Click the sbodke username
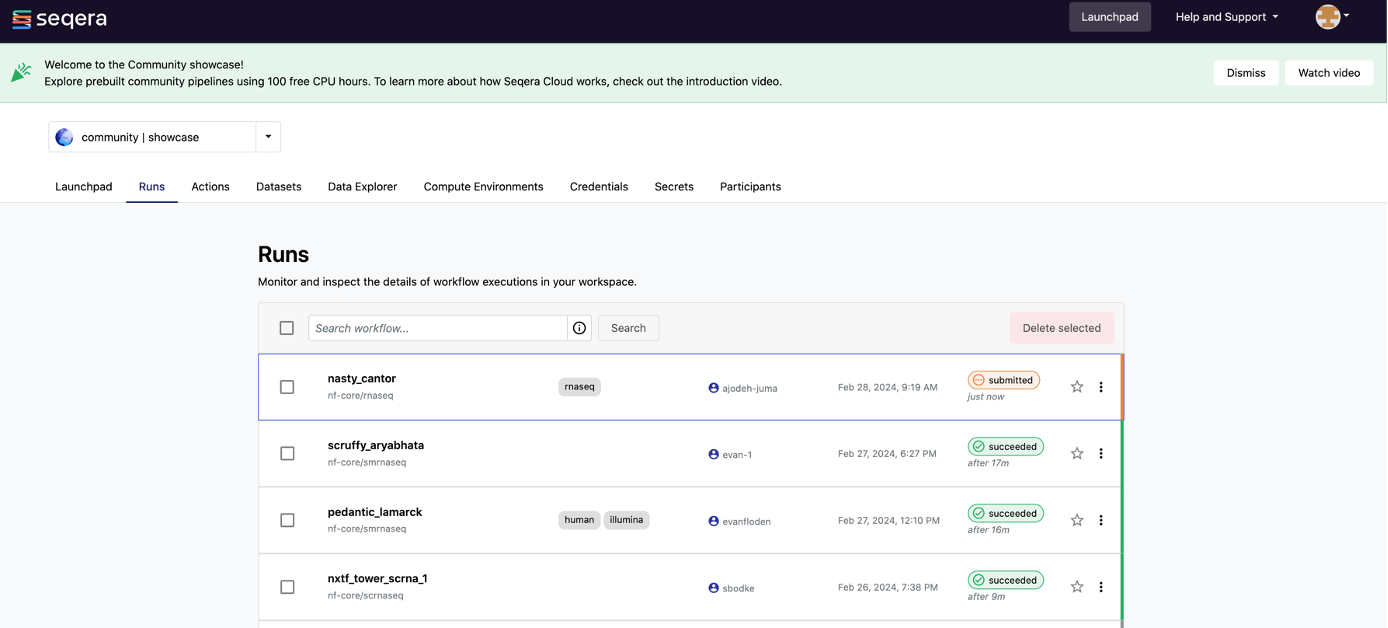Viewport: 1388px width, 628px height. tap(738, 588)
